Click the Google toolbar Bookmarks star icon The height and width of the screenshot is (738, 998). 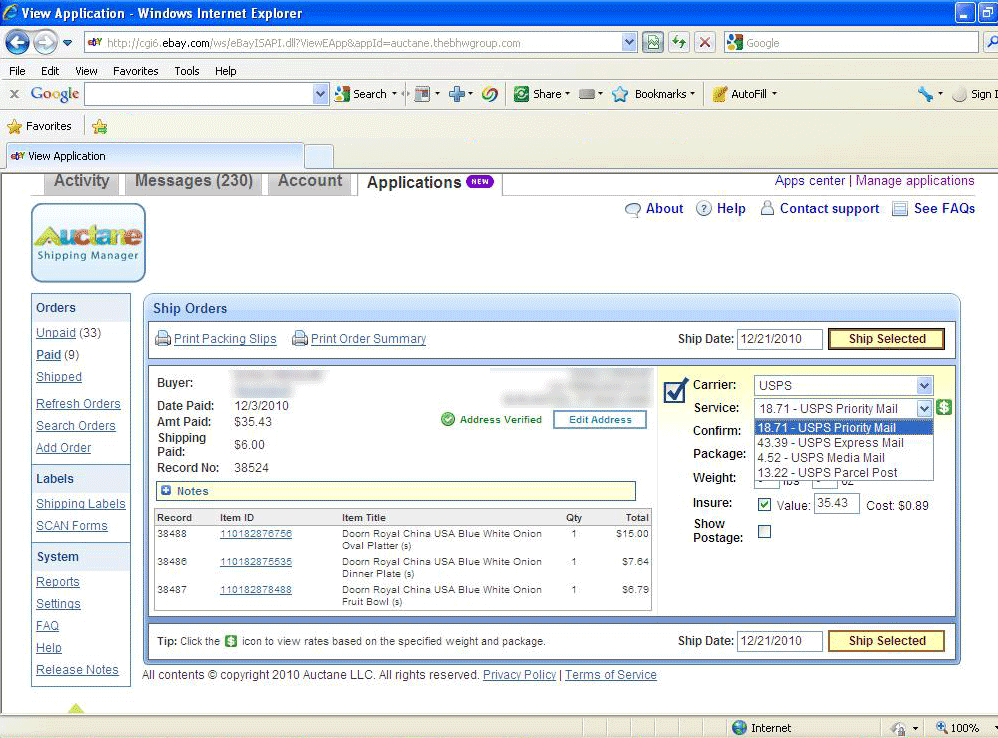click(x=620, y=94)
